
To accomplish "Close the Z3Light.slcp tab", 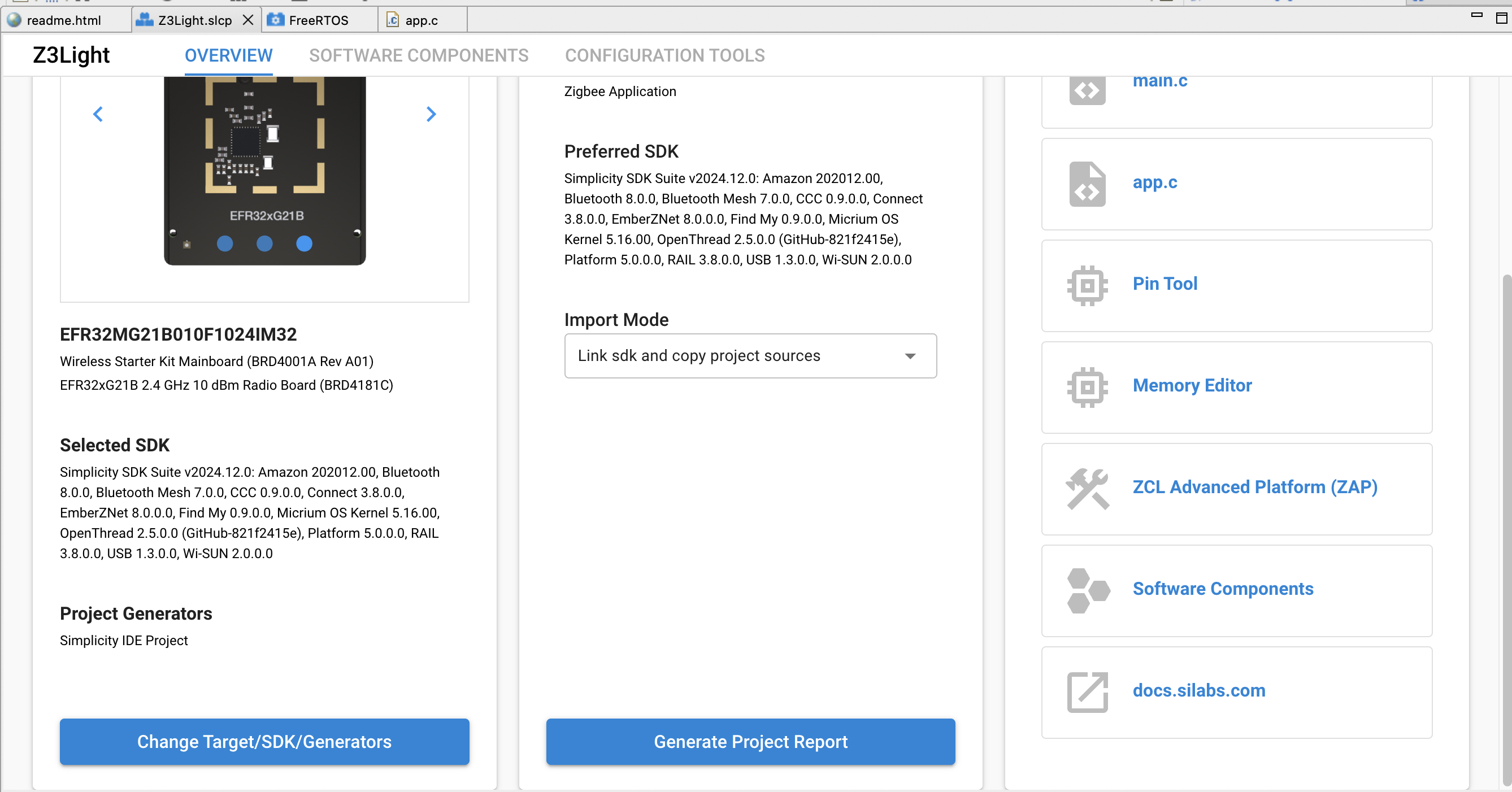I will coord(247,19).
